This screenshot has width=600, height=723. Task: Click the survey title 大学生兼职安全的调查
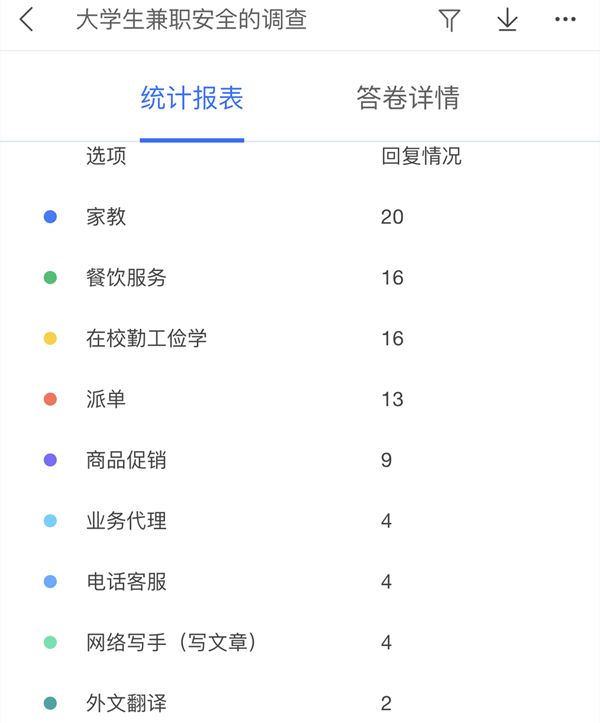[191, 20]
